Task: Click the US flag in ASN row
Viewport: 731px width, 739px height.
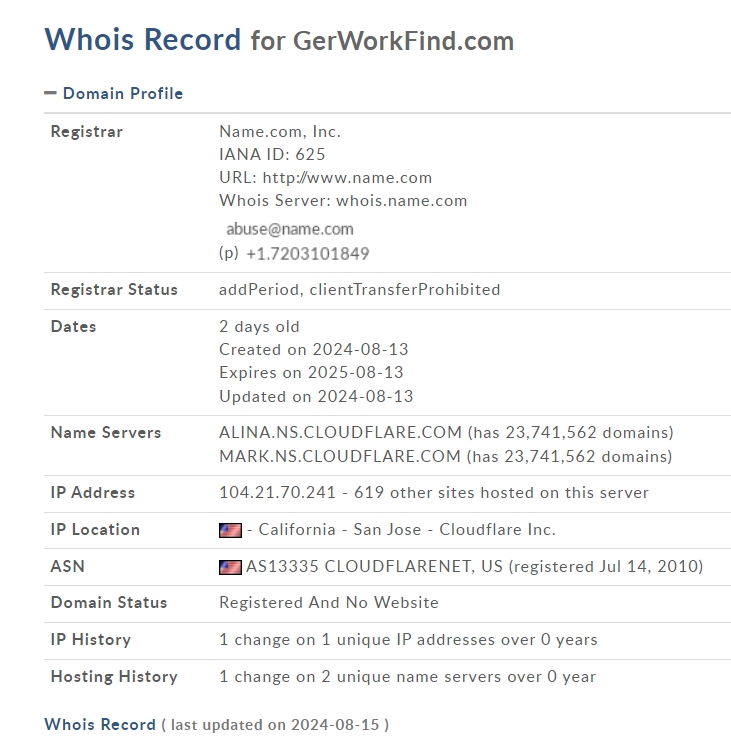Action: coord(230,567)
